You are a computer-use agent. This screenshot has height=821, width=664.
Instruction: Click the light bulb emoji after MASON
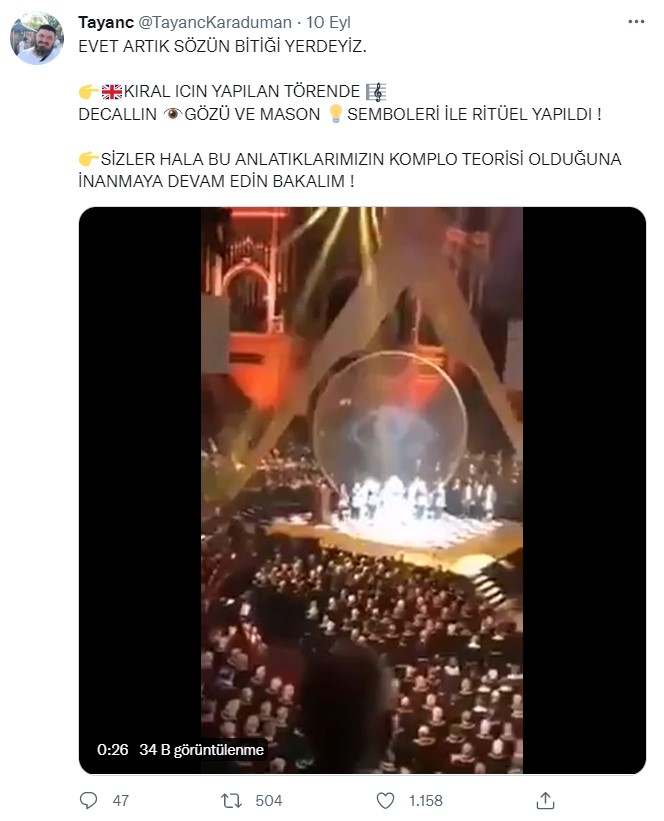(x=335, y=114)
